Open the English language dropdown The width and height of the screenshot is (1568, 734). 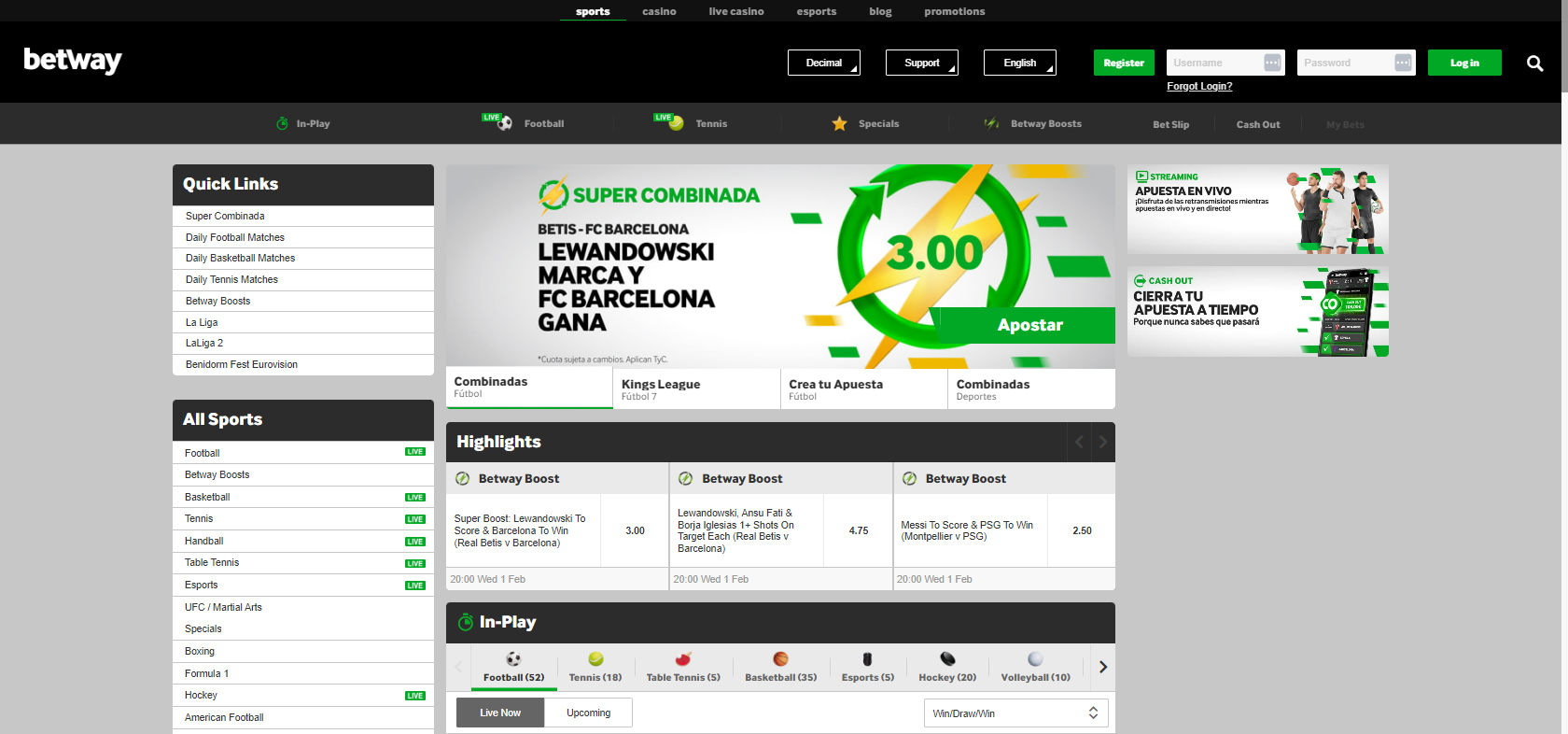(x=1020, y=63)
